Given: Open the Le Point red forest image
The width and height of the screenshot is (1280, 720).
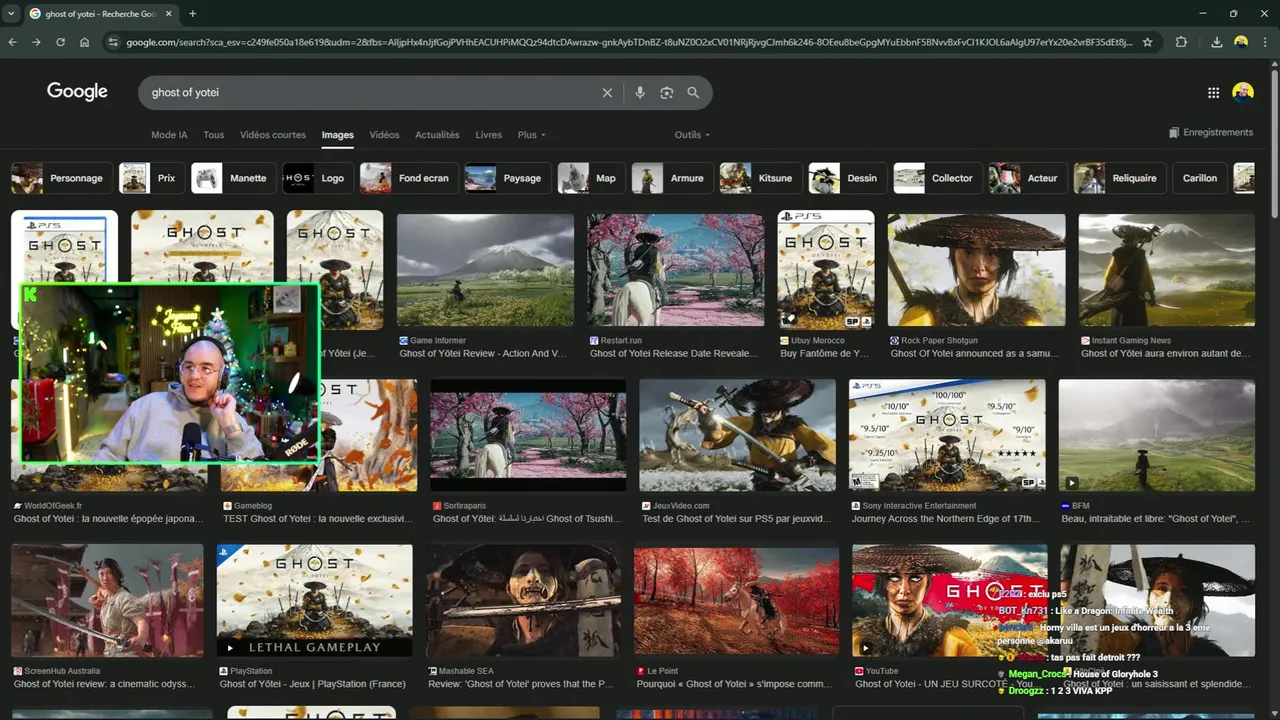Looking at the screenshot, I should pos(736,600).
